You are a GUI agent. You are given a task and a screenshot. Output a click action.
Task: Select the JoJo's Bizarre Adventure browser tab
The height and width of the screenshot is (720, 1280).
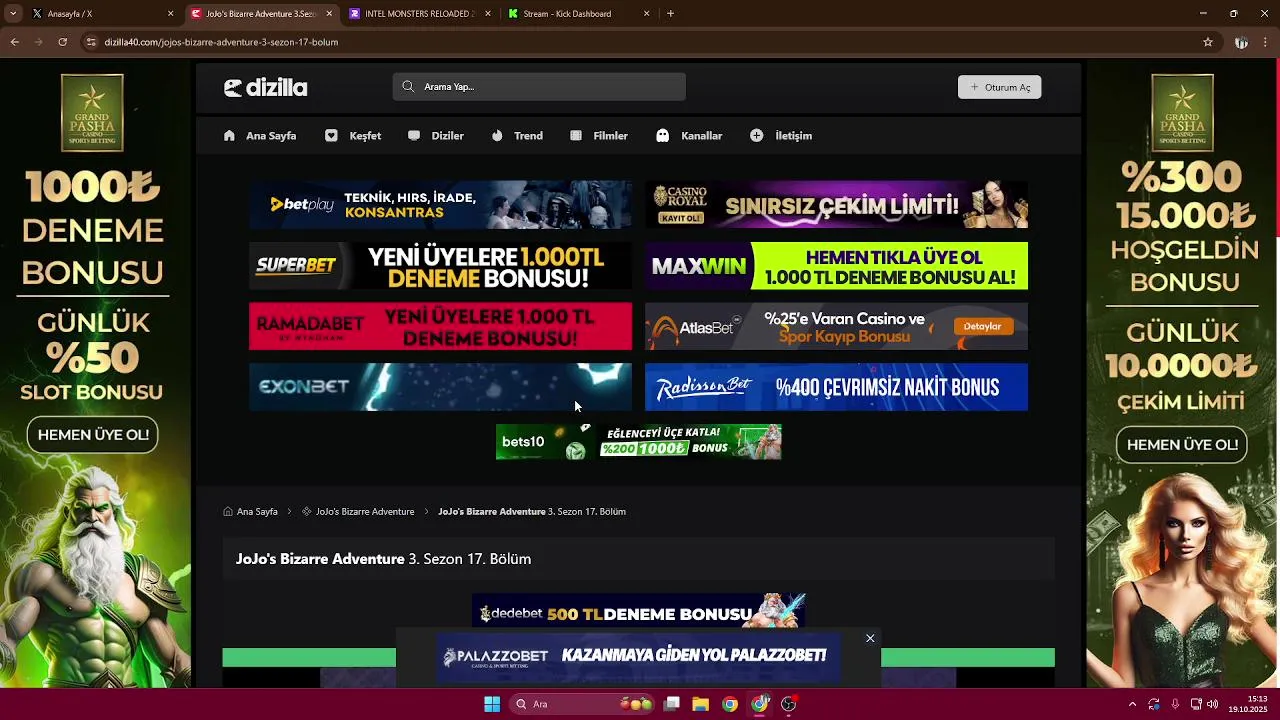click(x=261, y=14)
